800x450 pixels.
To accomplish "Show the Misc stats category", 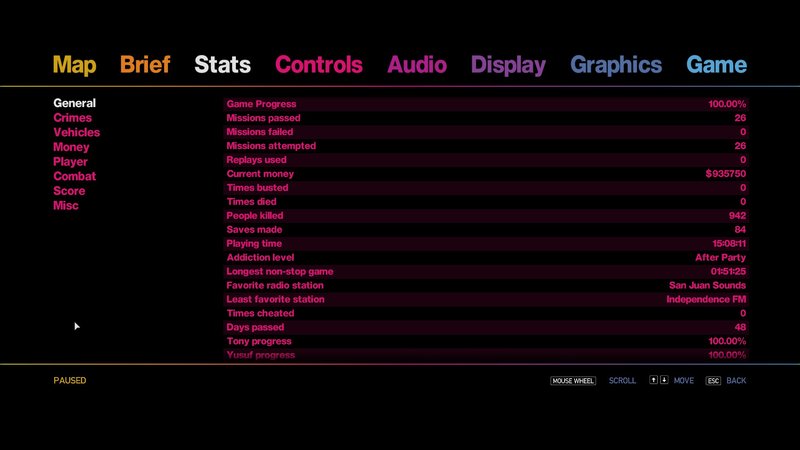I will (66, 206).
